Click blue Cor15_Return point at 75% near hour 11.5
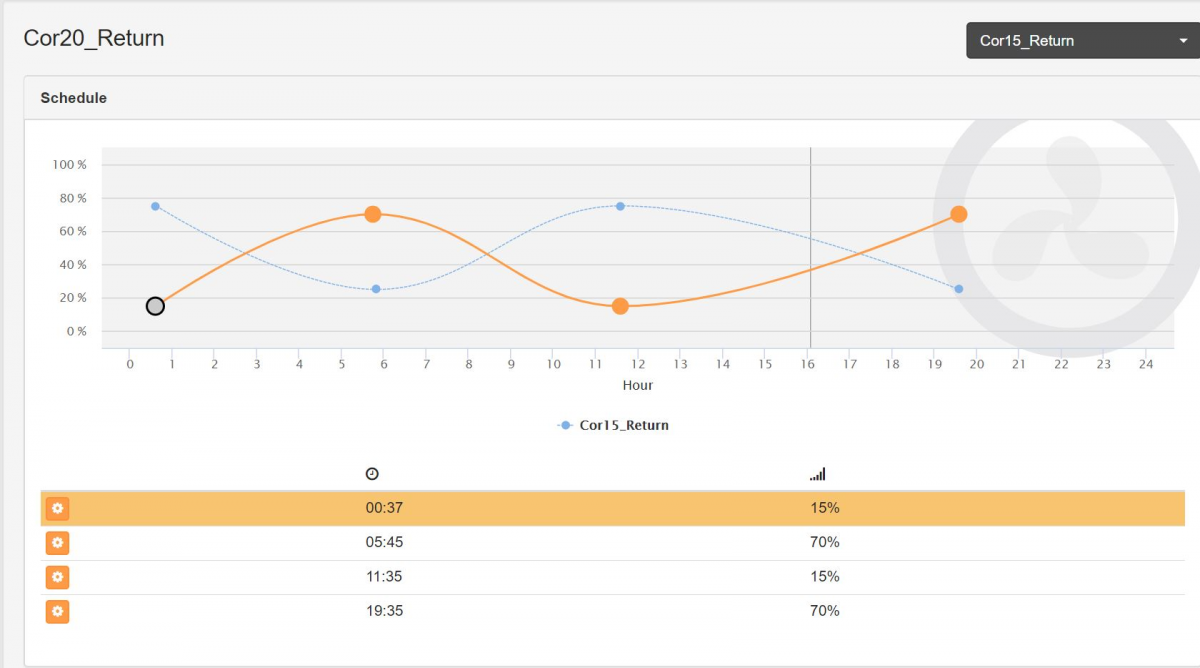The height and width of the screenshot is (668, 1200). [620, 206]
